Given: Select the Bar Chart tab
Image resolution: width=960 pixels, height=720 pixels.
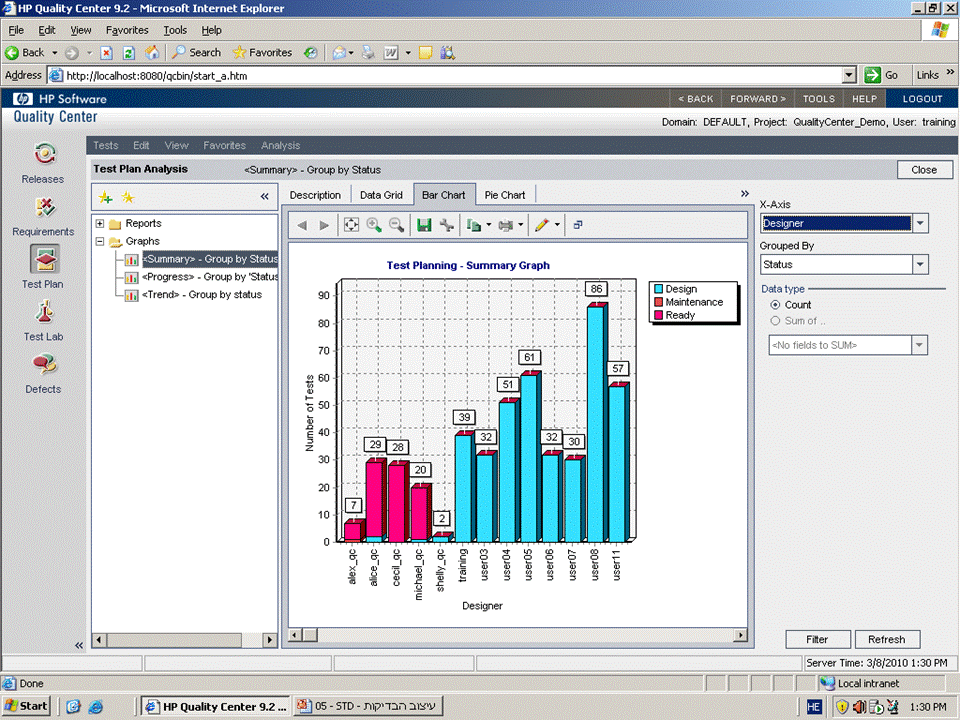Looking at the screenshot, I should pos(444,195).
